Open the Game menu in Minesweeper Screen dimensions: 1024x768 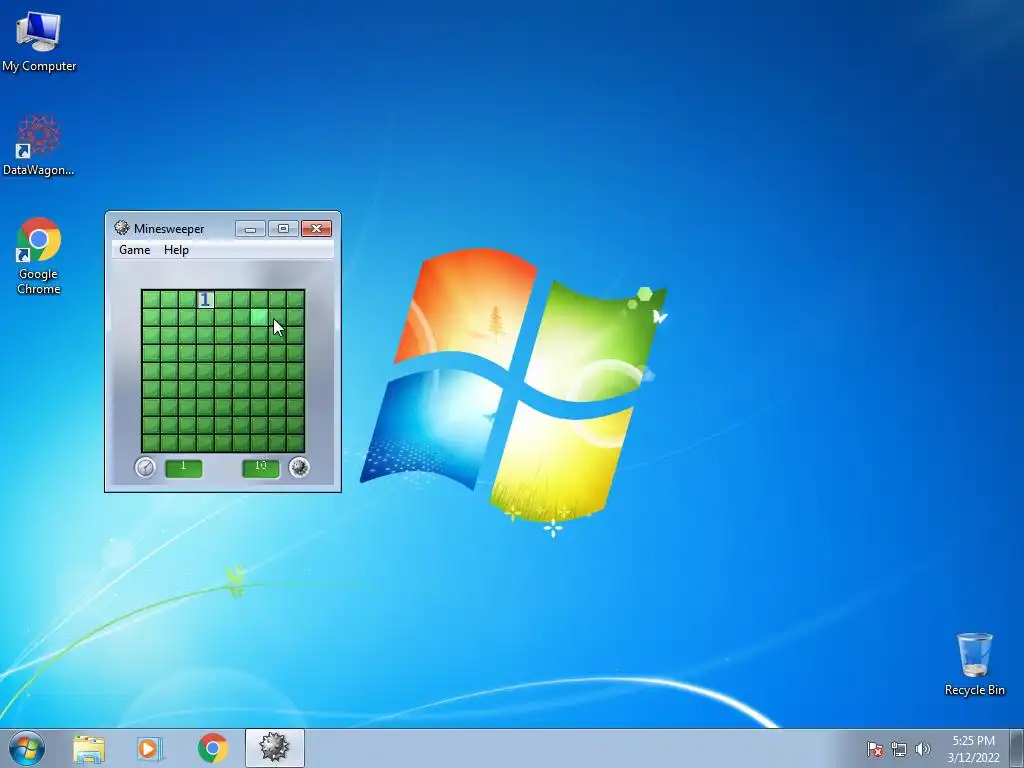point(135,250)
